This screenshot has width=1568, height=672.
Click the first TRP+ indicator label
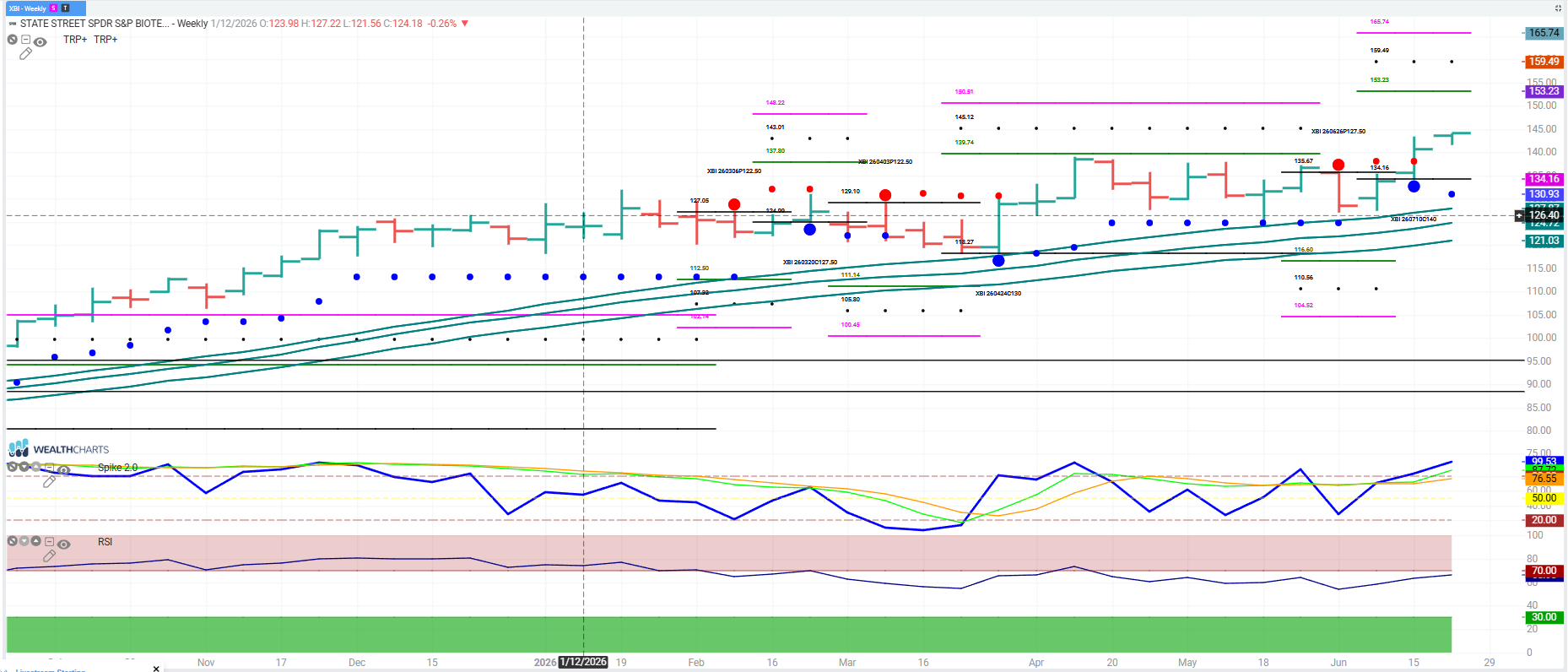(75, 40)
